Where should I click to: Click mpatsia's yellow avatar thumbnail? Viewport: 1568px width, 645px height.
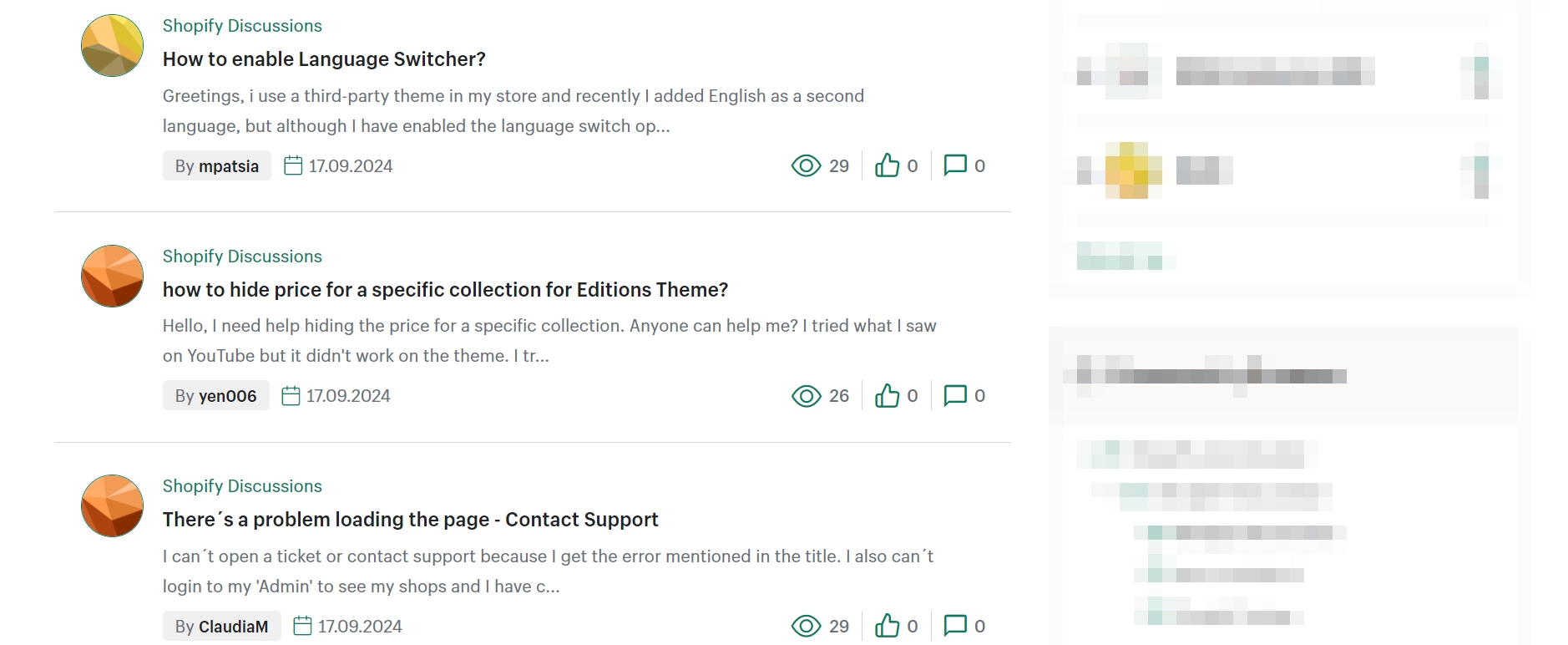(112, 46)
